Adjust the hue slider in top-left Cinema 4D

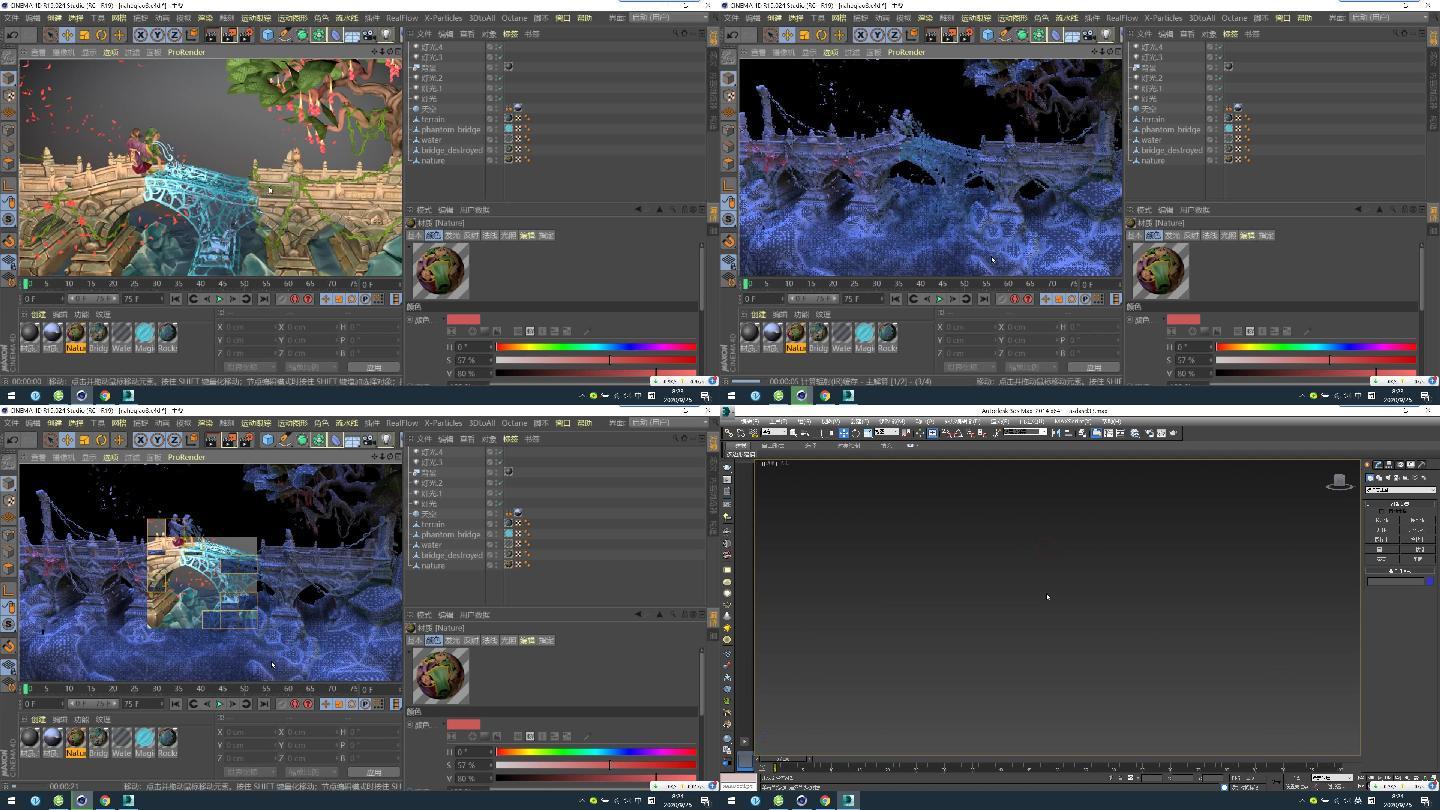pos(596,347)
